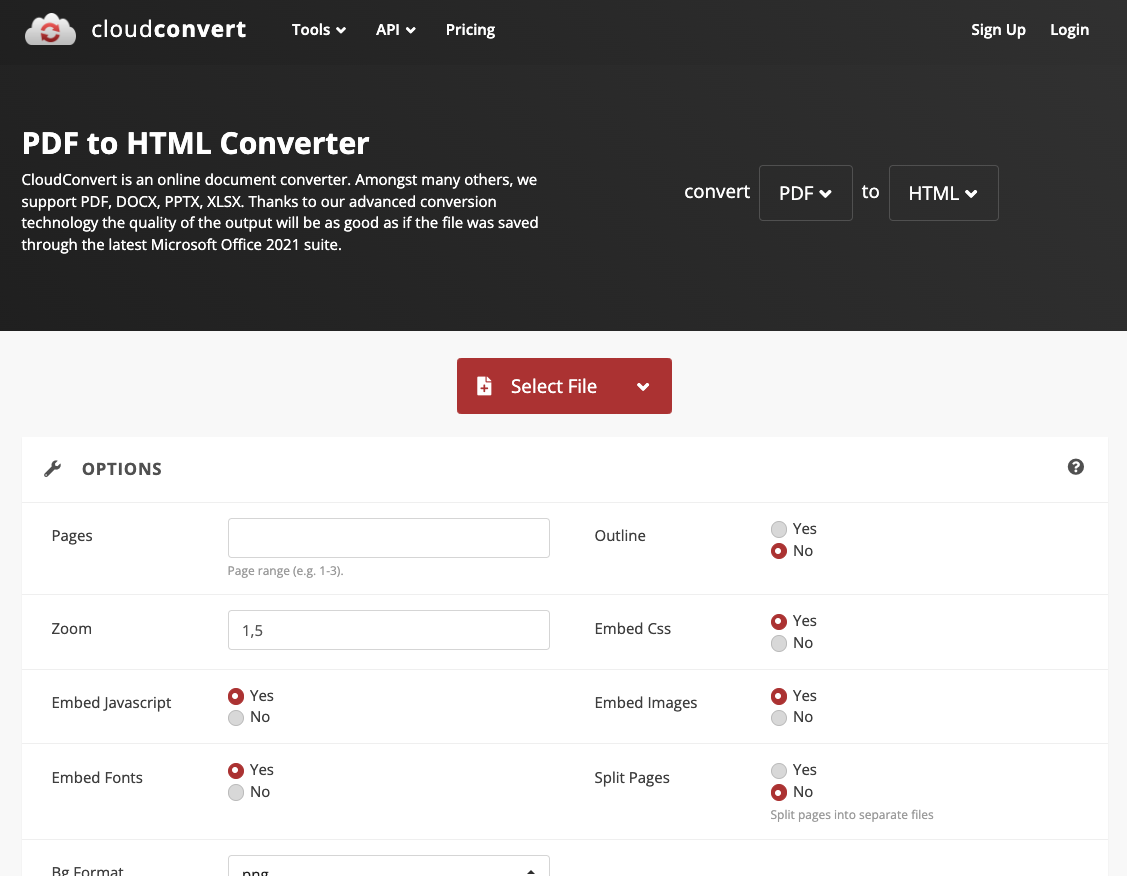Image resolution: width=1127 pixels, height=876 pixels.
Task: Set Outline to Yes
Action: (x=778, y=530)
